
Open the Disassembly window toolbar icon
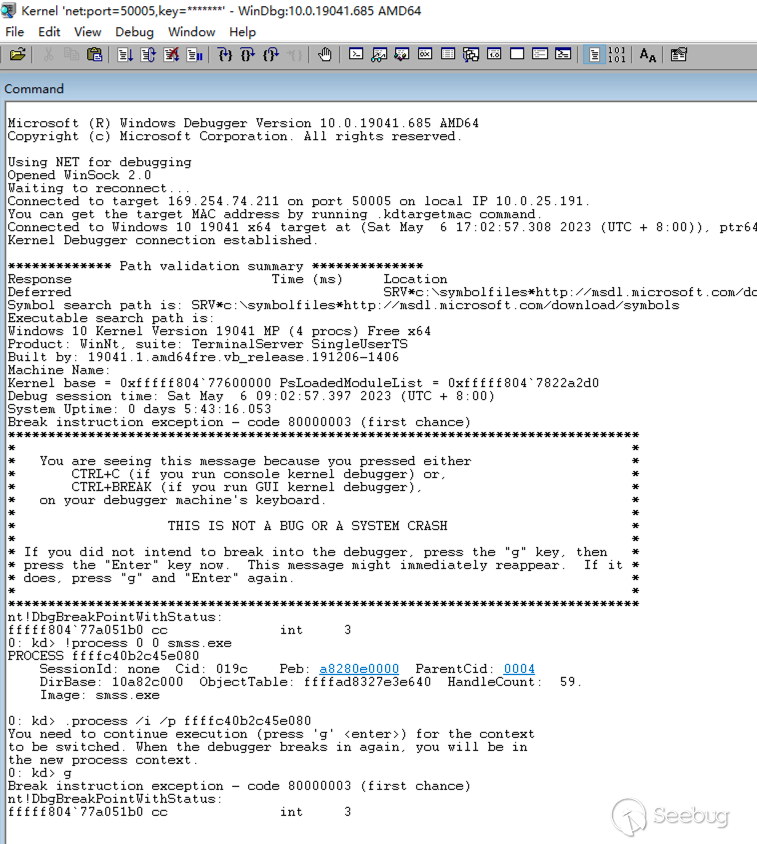pyautogui.click(x=494, y=54)
